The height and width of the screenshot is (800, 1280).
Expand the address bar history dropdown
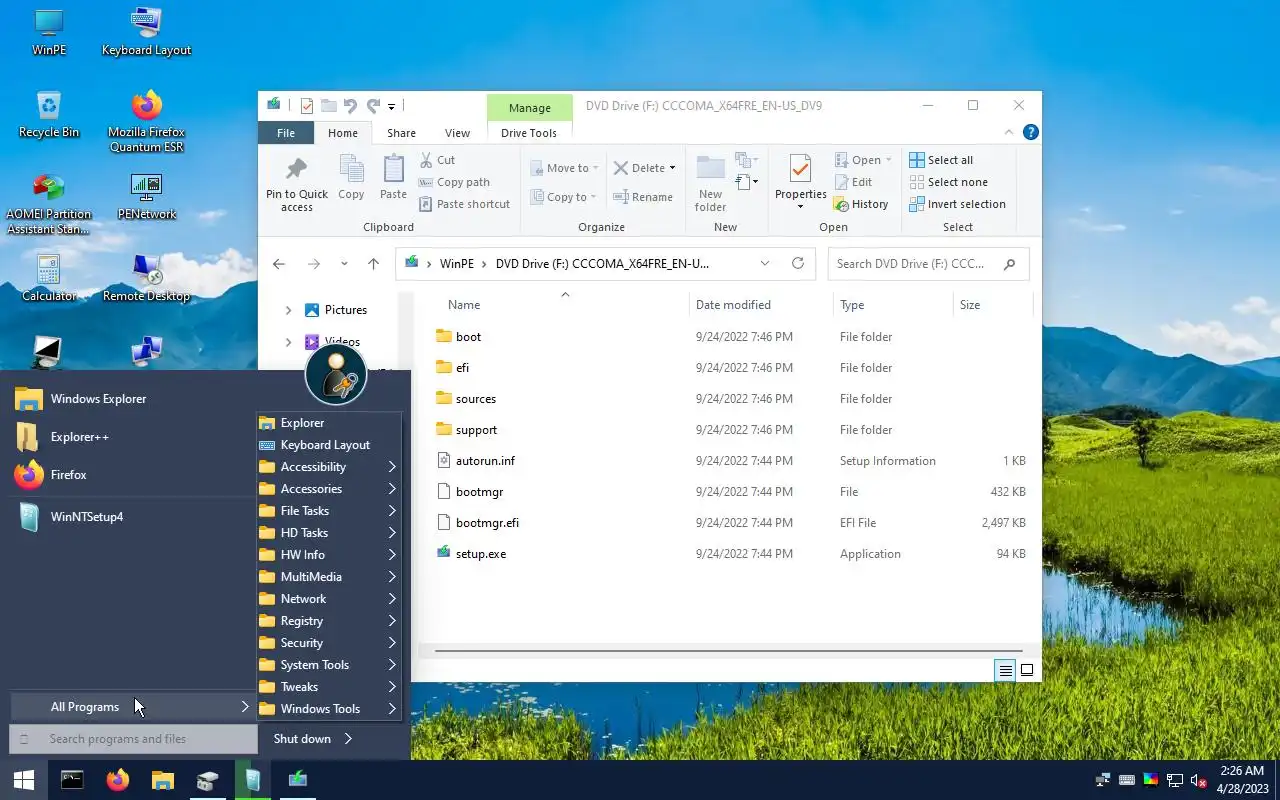(765, 264)
